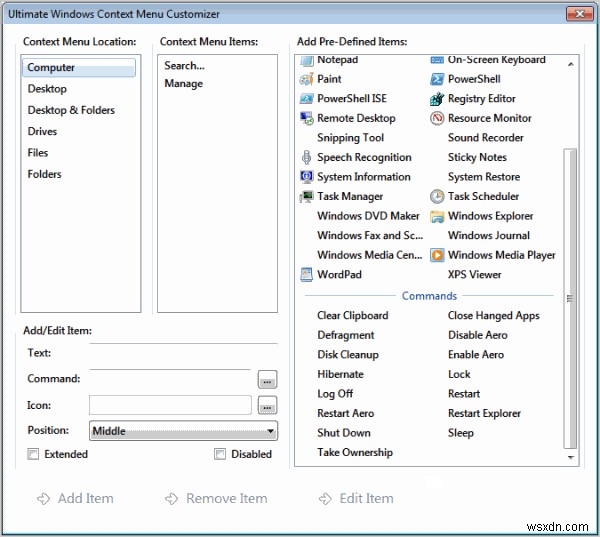
Task: Click the scrollbar up arrow in pre-defined items
Action: pyautogui.click(x=571, y=64)
